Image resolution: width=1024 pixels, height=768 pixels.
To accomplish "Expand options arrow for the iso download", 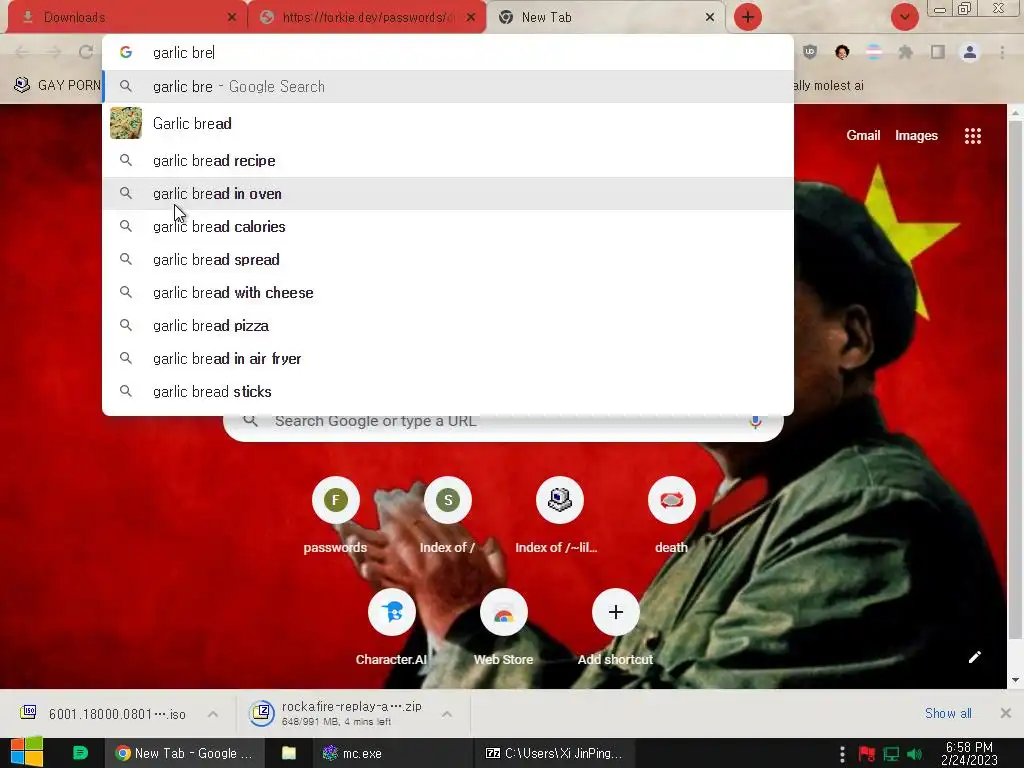I will tap(213, 714).
